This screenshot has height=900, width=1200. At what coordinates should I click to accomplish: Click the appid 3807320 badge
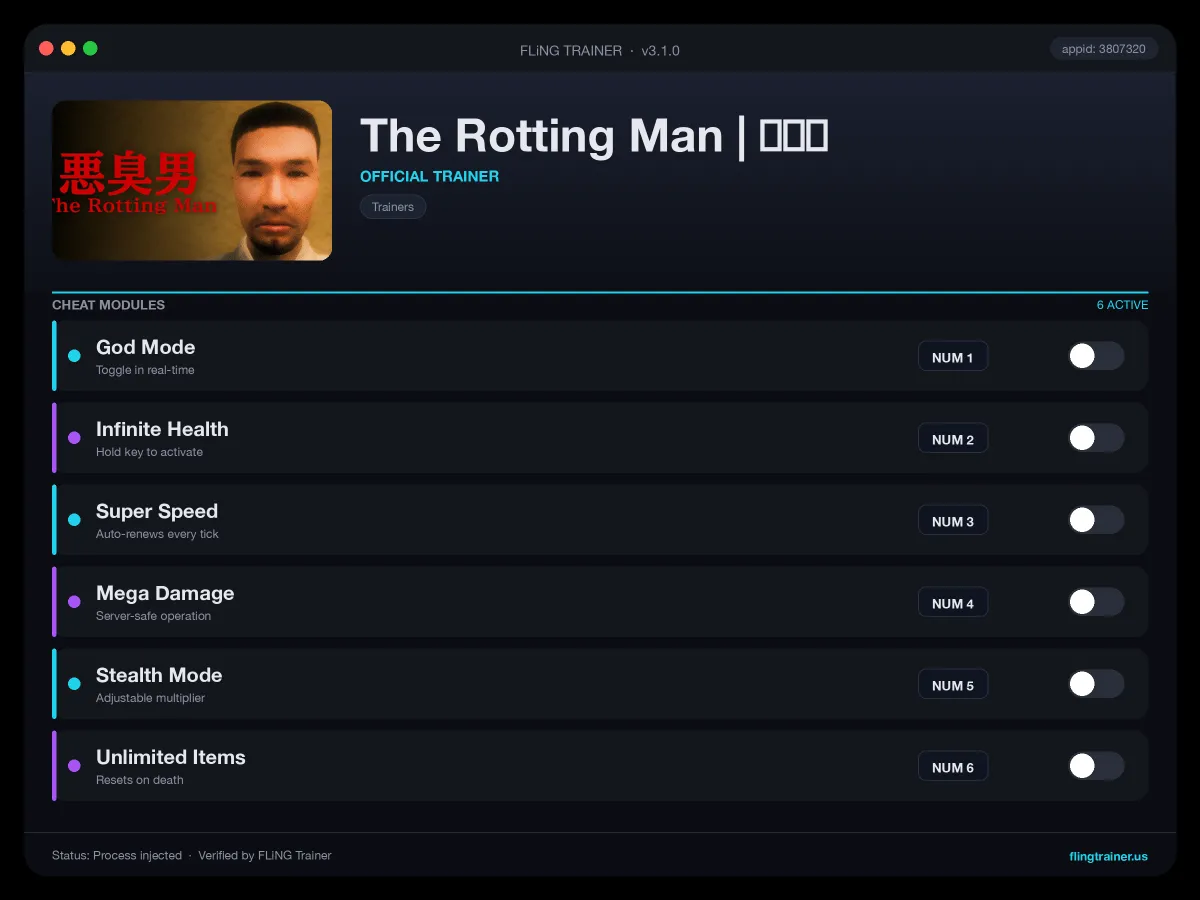[x=1104, y=49]
